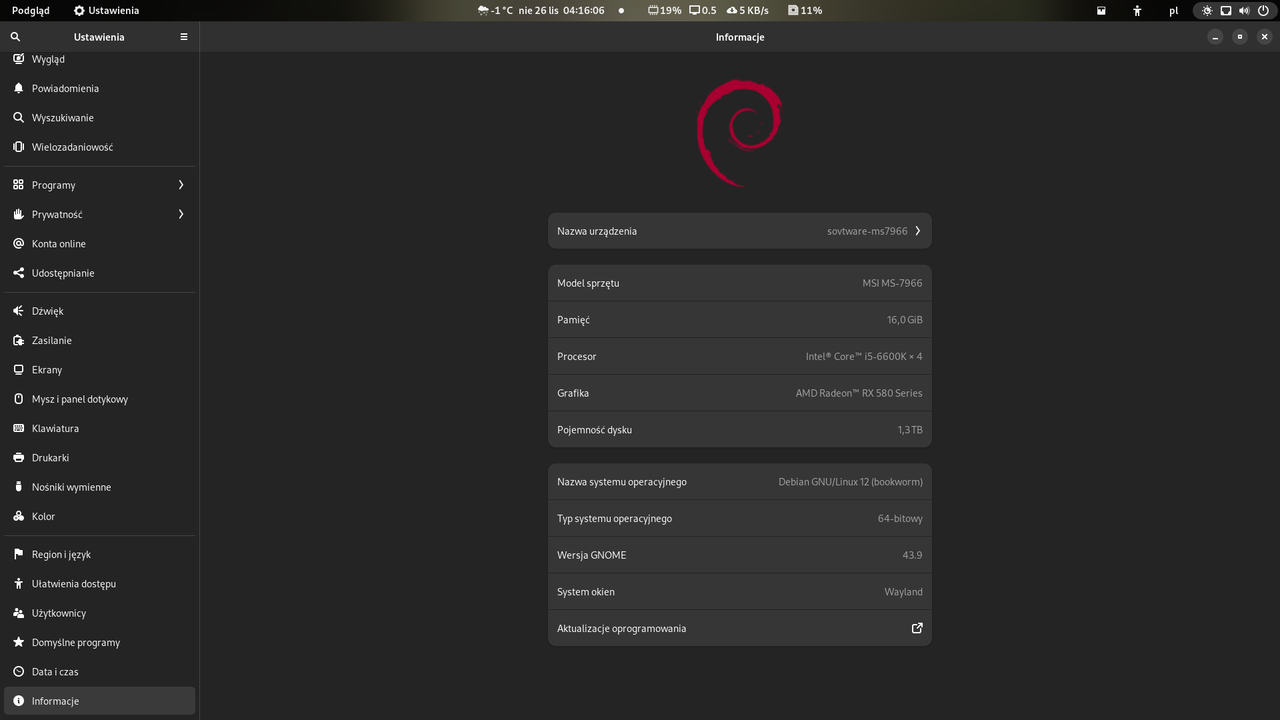
Task: Click the 1,3 TB disk capacity value
Action: coord(910,430)
